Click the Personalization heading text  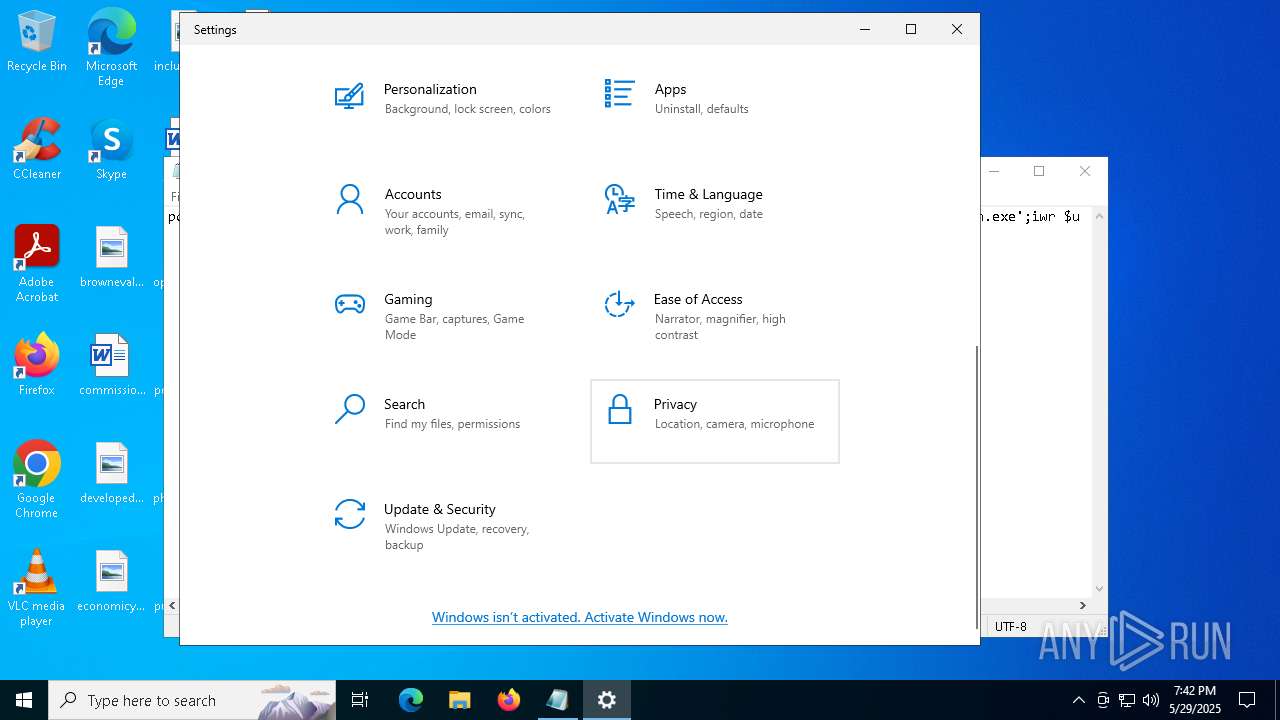430,89
